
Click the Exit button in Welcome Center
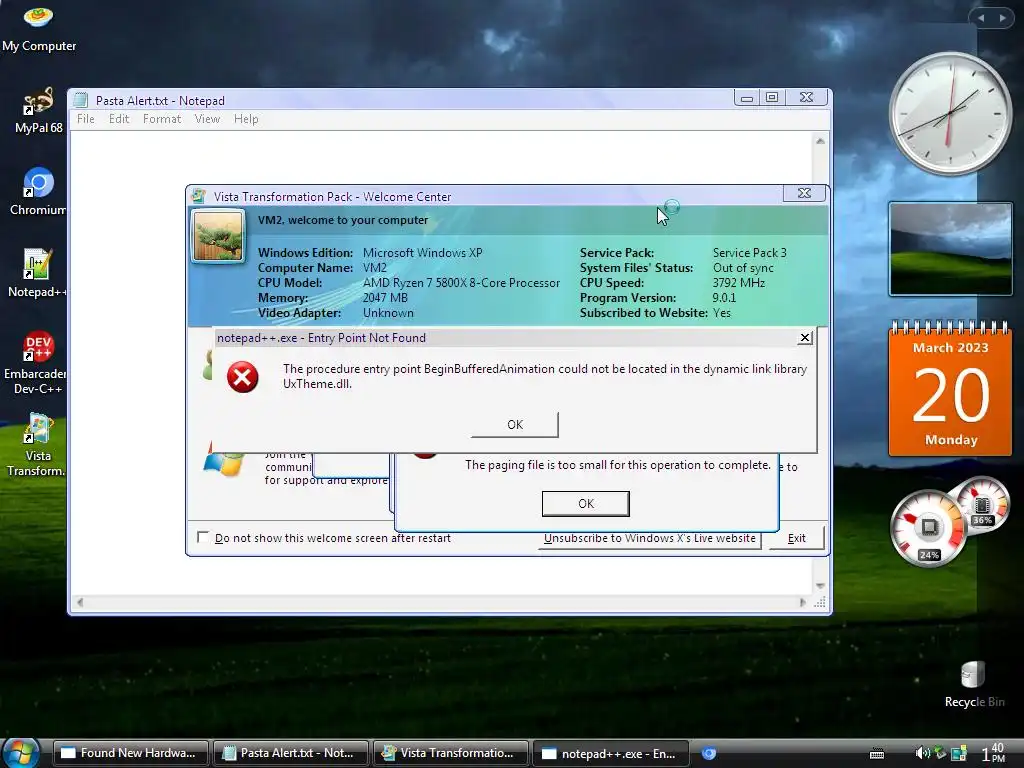point(797,538)
